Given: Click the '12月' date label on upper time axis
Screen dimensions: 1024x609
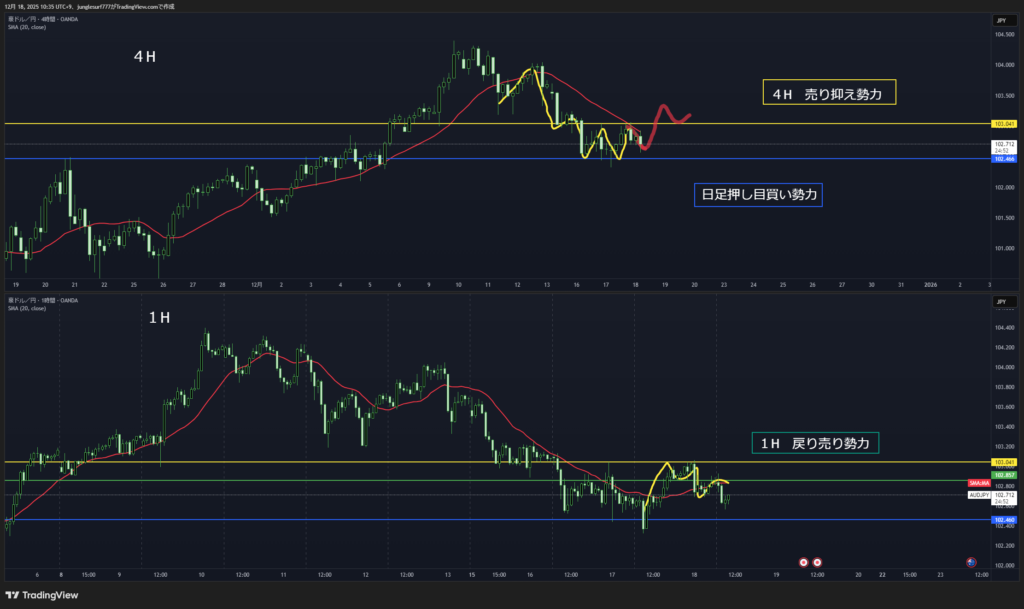Looking at the screenshot, I should click(x=256, y=284).
